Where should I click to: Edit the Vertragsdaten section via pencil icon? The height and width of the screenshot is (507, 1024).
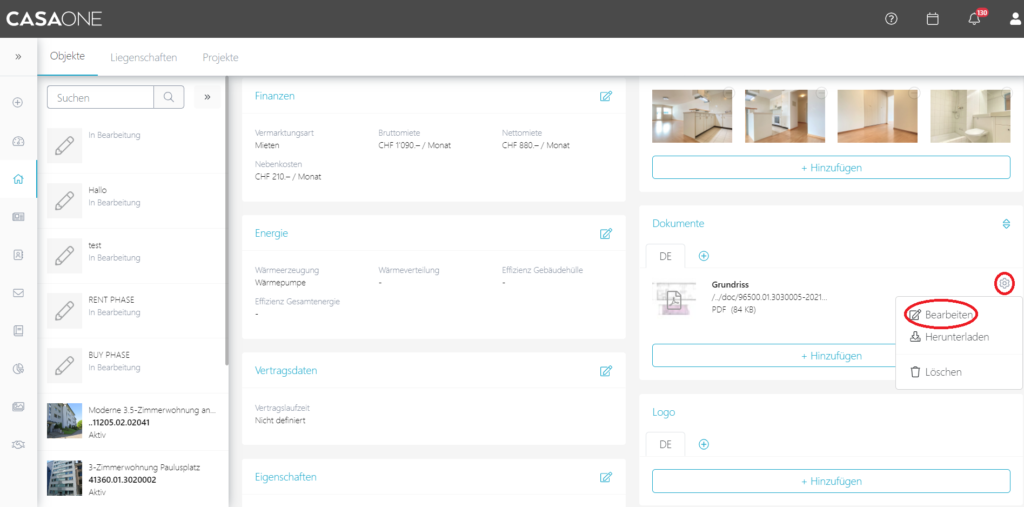605,371
